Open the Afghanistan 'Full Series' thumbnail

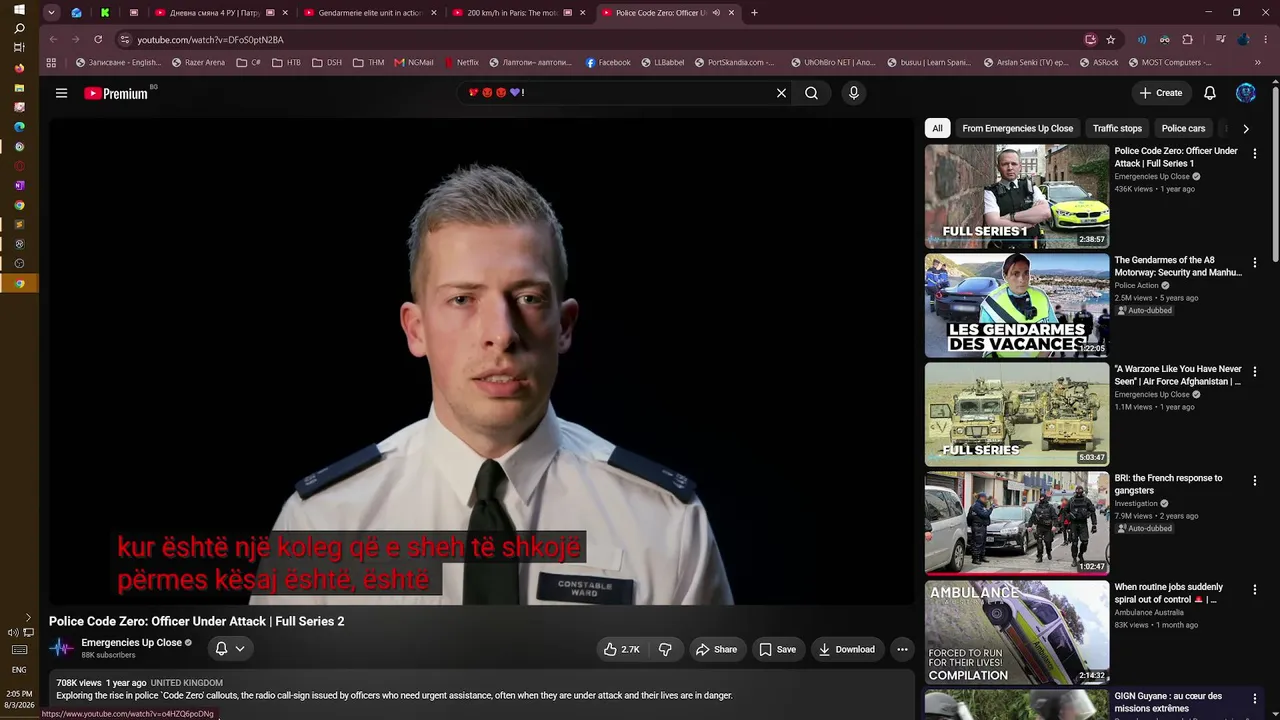[1016, 414]
